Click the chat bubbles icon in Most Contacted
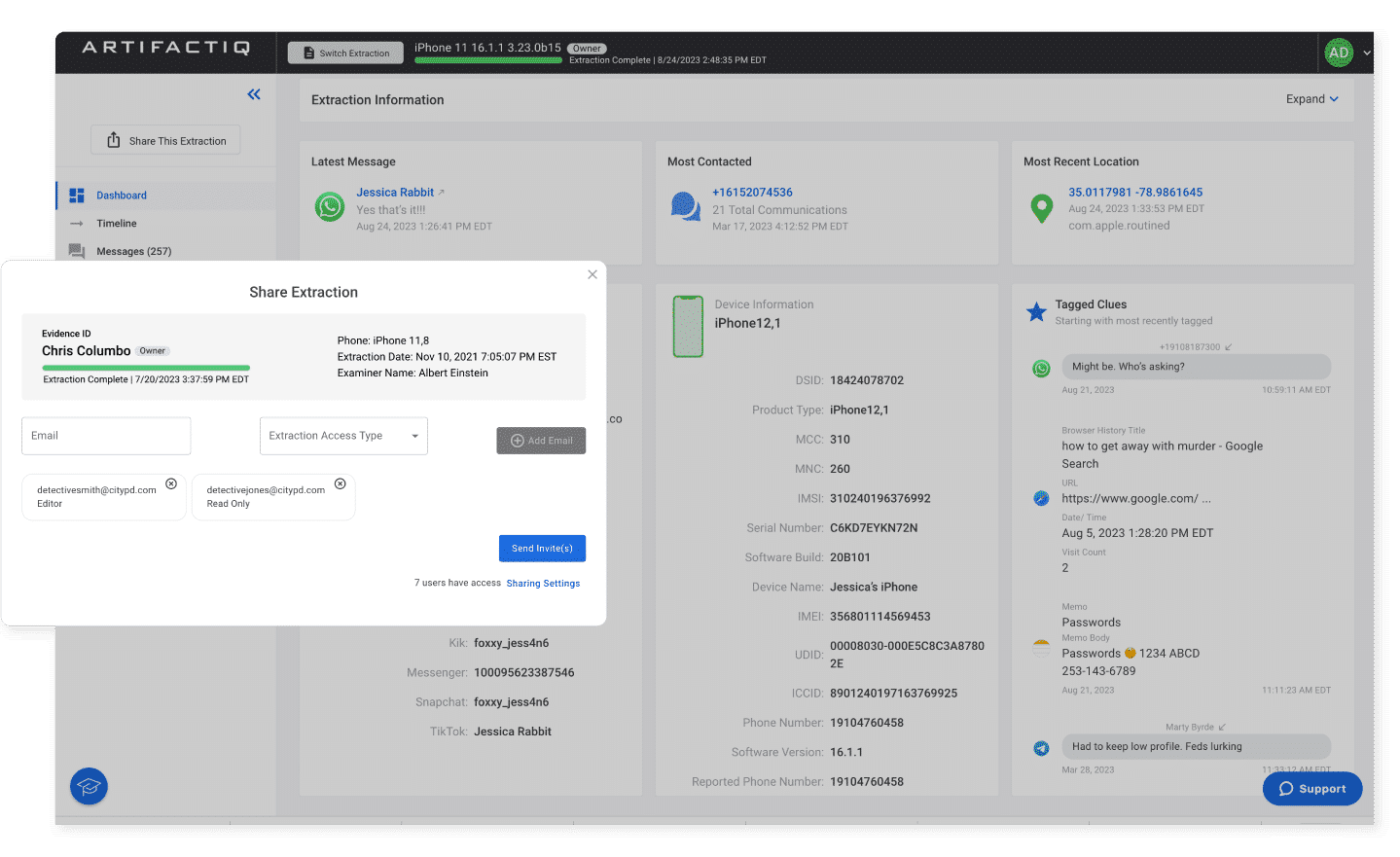This screenshot has width=1400, height=857. point(686,206)
